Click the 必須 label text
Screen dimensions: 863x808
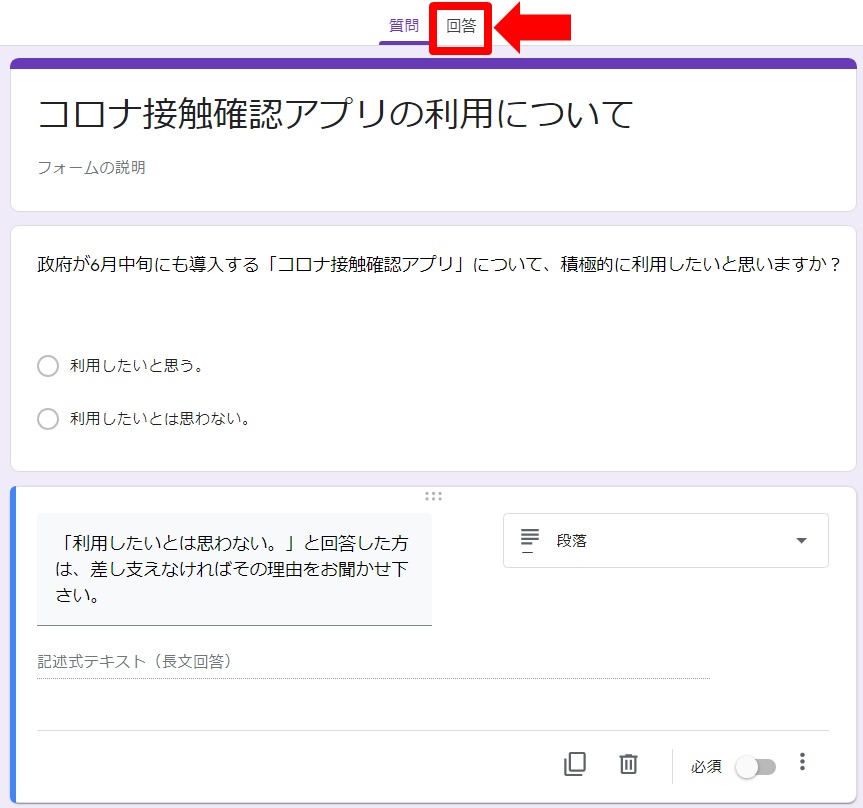(x=706, y=767)
